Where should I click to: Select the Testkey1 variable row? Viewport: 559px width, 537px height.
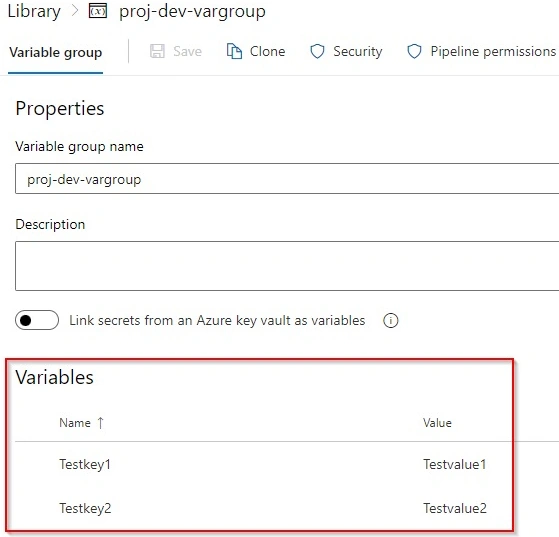click(264, 464)
